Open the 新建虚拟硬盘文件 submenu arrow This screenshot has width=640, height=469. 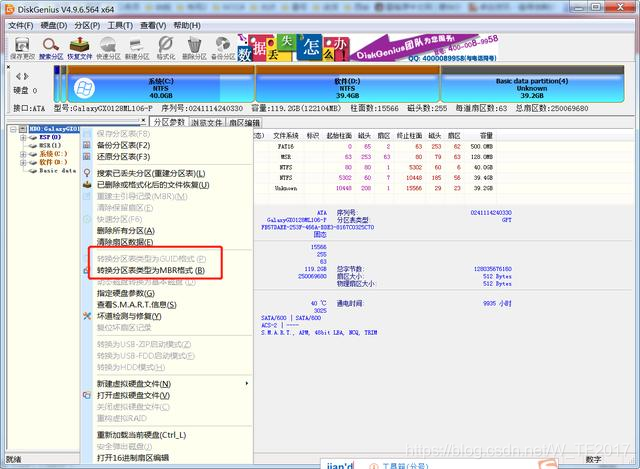(247, 384)
